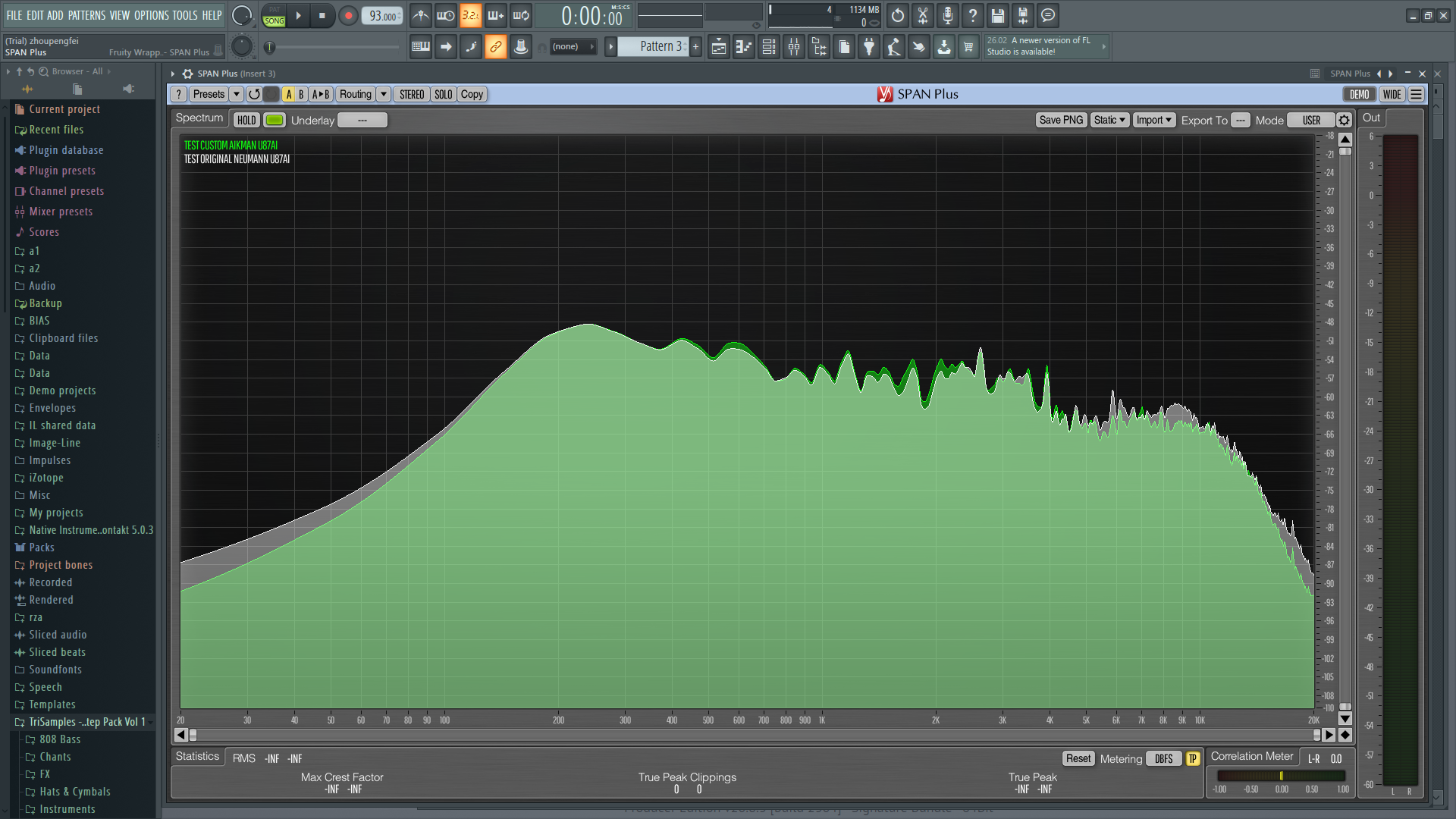The height and width of the screenshot is (819, 1456).
Task: Click the save floppy disk icon
Action: 998,15
